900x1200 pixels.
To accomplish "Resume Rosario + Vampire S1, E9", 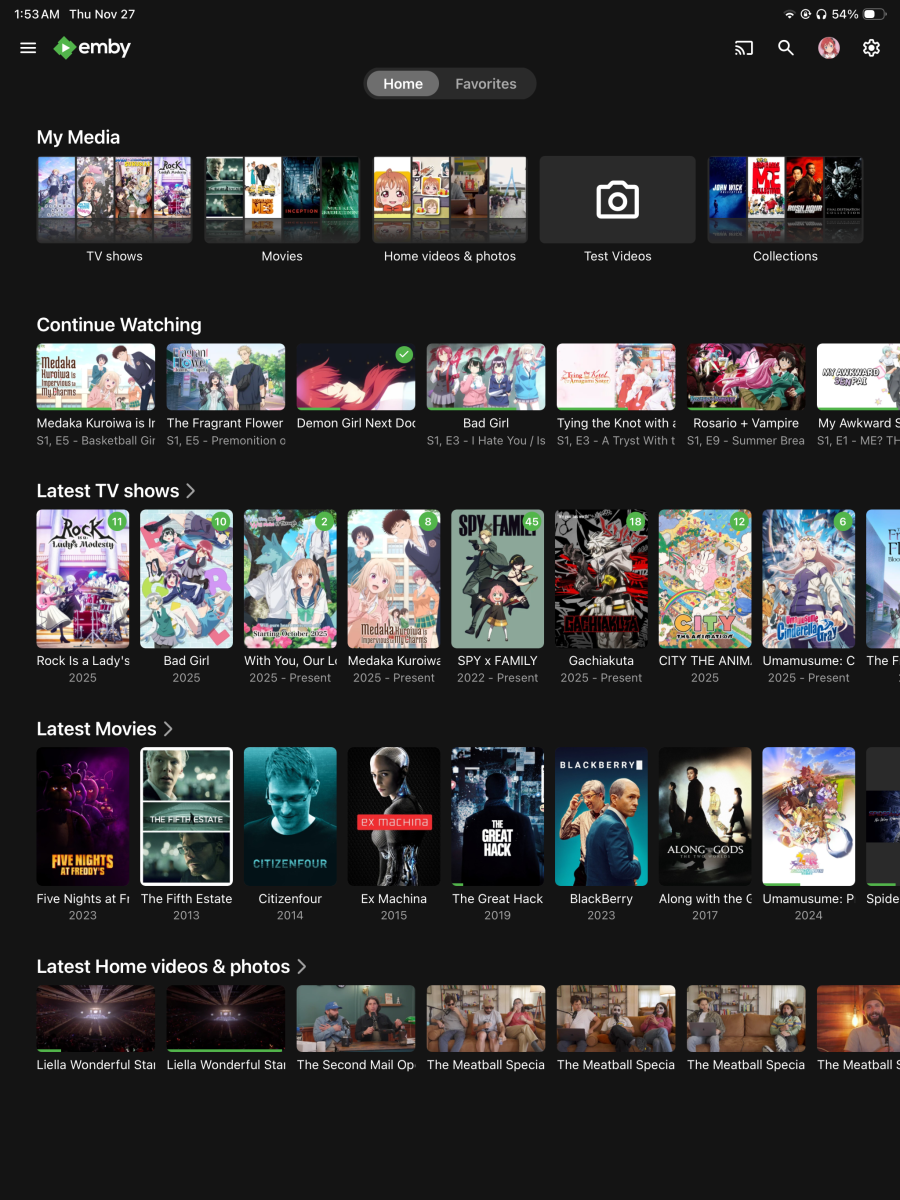I will [746, 377].
